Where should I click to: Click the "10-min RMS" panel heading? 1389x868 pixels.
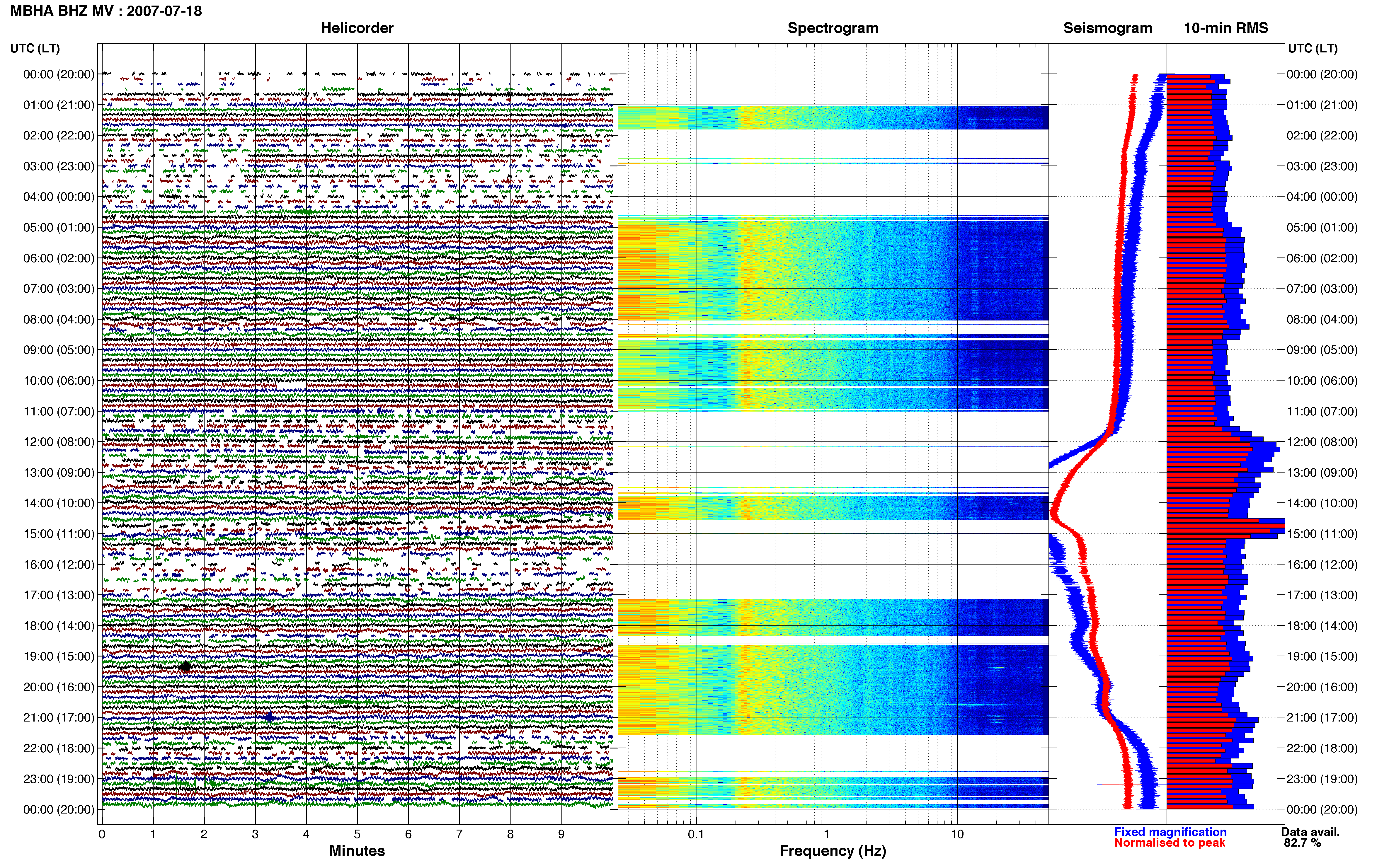[1226, 28]
